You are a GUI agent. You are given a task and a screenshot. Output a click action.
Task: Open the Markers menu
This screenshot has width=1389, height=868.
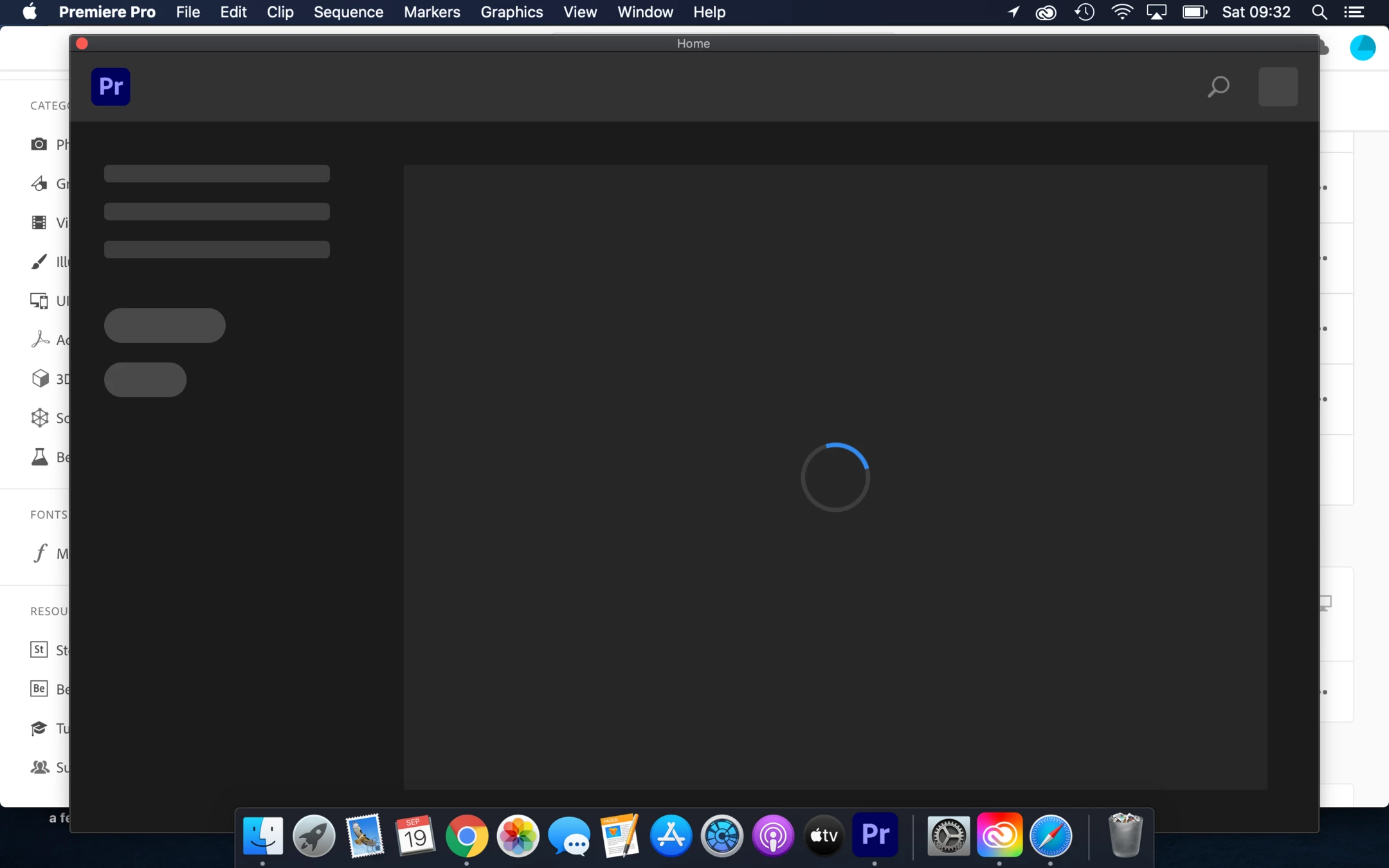click(x=431, y=12)
